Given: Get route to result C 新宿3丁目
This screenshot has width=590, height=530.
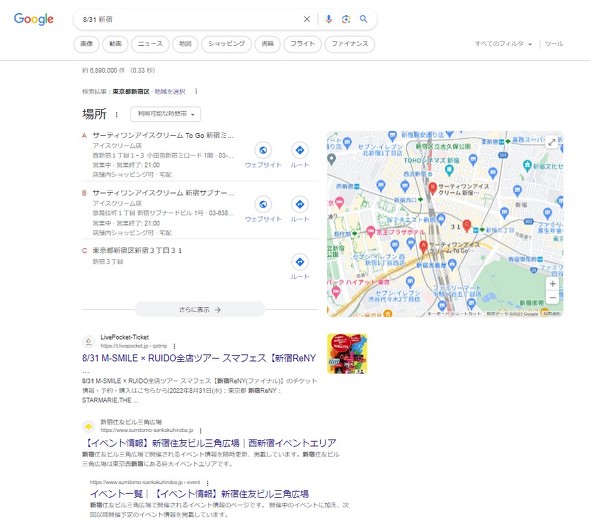Looking at the screenshot, I should click(300, 267).
